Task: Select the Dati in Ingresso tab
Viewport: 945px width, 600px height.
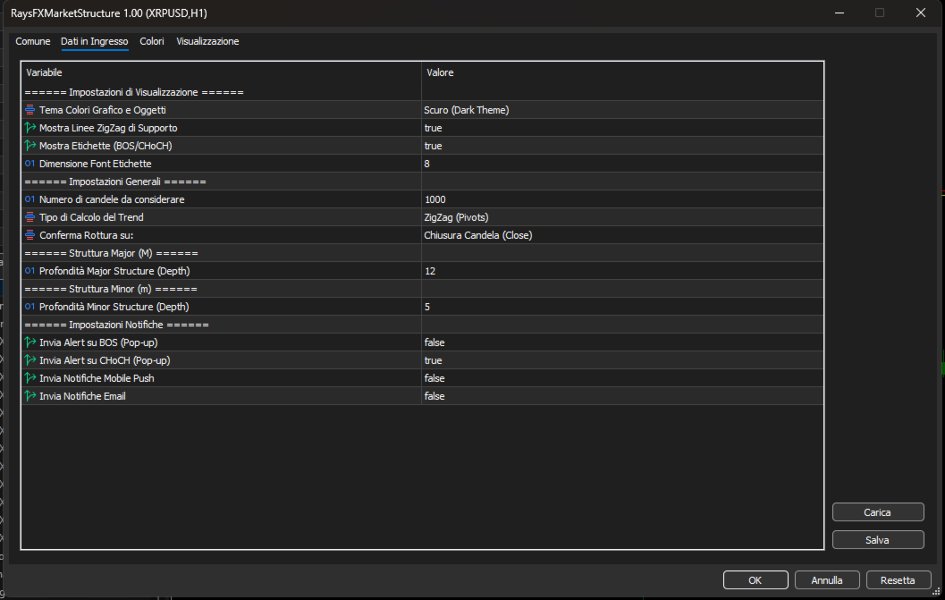Action: pos(95,41)
